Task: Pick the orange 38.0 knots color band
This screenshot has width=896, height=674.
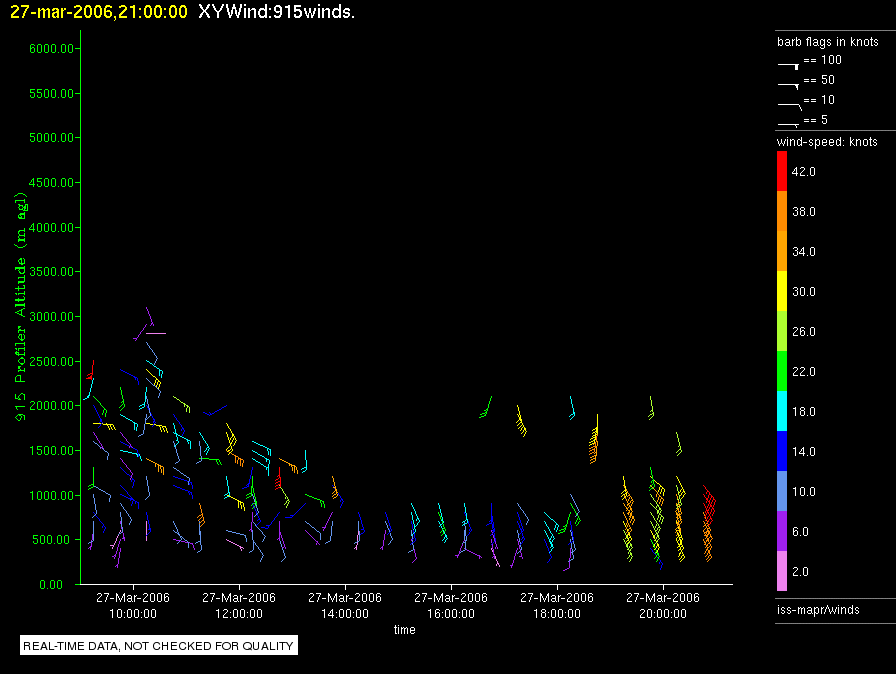Action: pos(782,212)
